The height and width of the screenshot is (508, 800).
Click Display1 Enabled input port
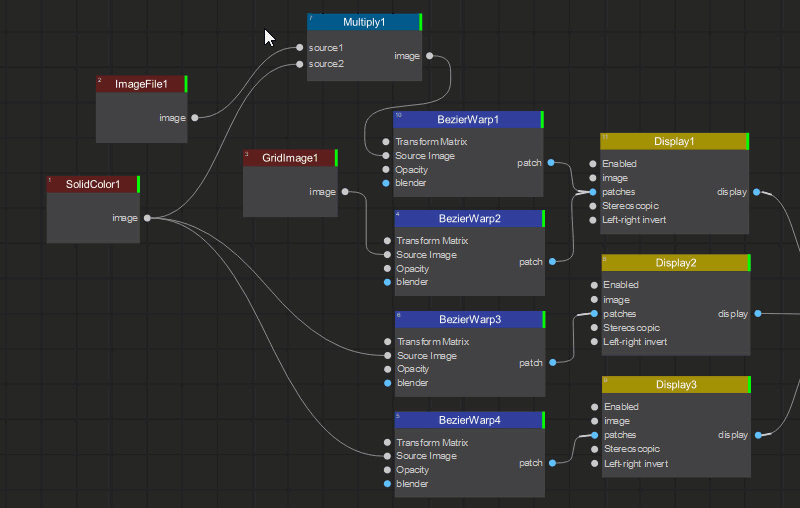(x=592, y=164)
